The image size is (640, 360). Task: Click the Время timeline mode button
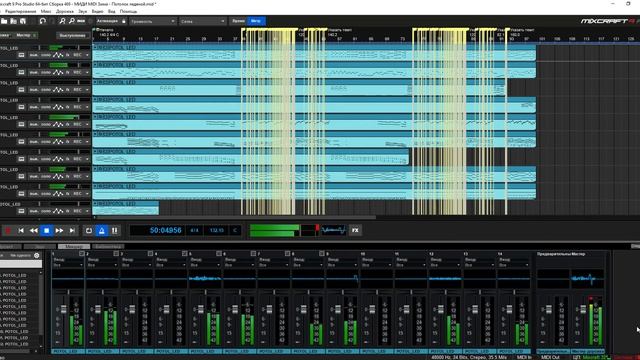point(238,21)
